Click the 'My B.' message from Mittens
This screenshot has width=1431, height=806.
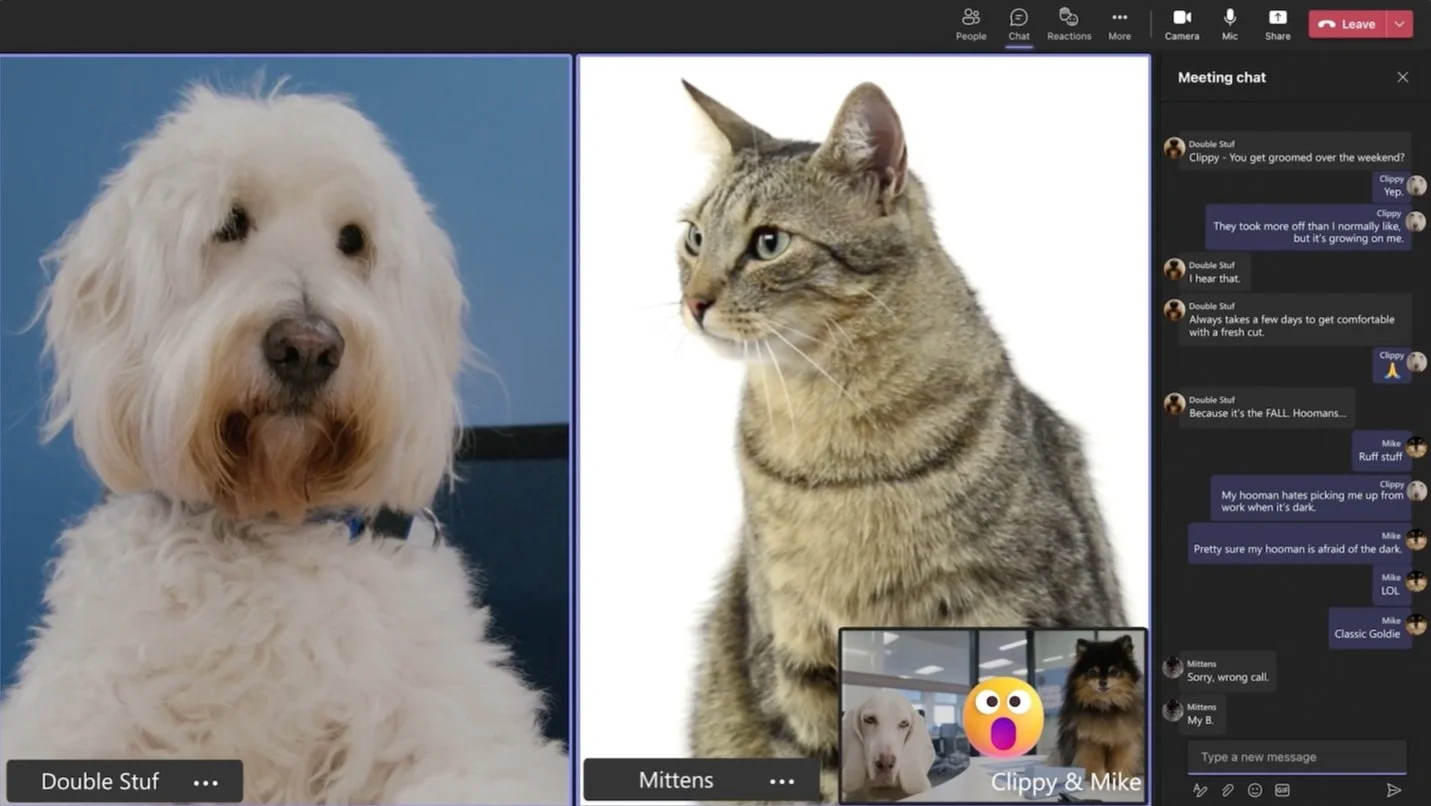click(x=1201, y=714)
